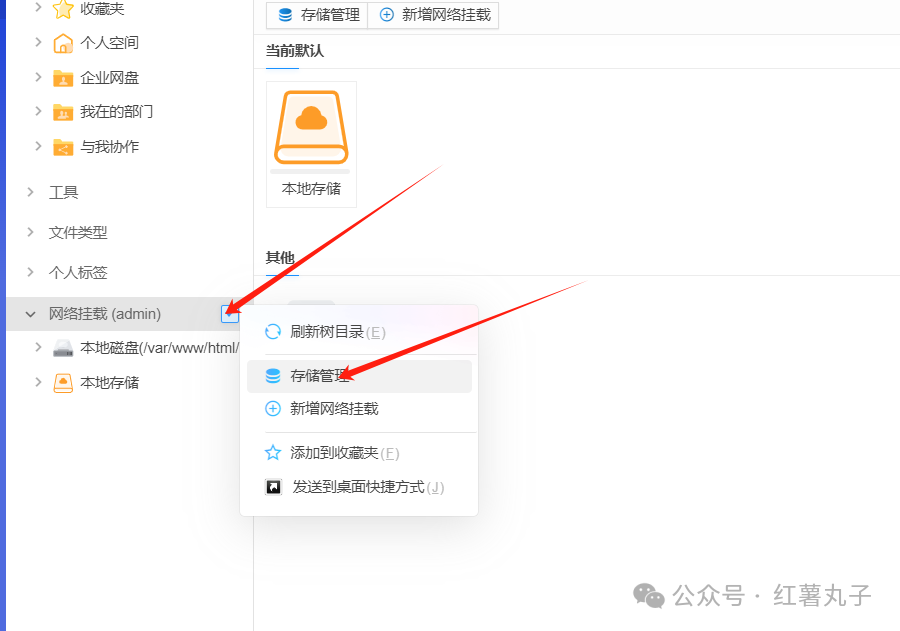Click the 与我协作 share folder icon
Viewport: 900px width, 631px height.
[63, 147]
